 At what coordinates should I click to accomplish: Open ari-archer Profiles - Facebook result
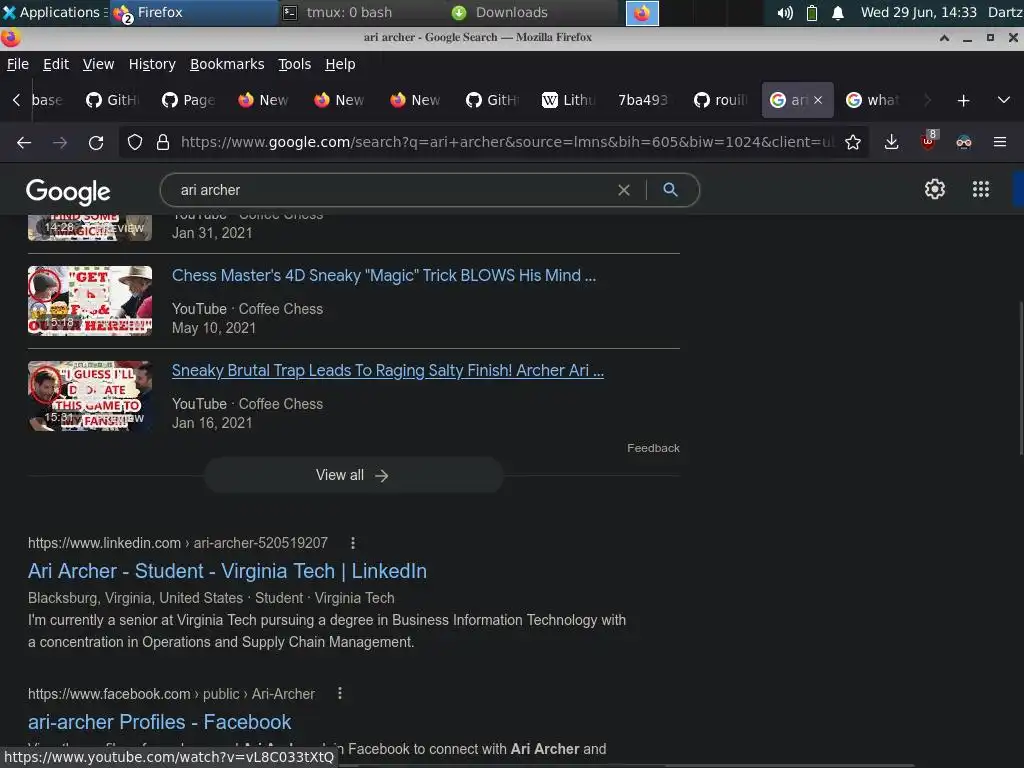pos(159,722)
